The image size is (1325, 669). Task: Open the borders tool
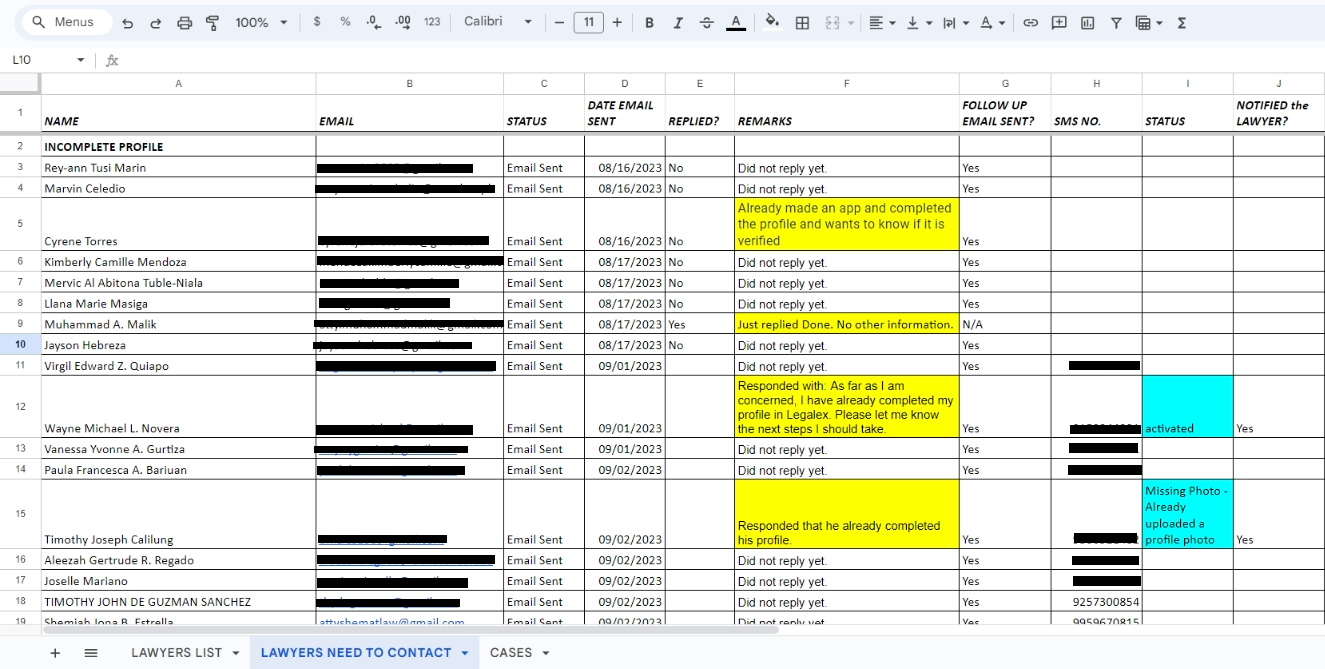(x=802, y=22)
